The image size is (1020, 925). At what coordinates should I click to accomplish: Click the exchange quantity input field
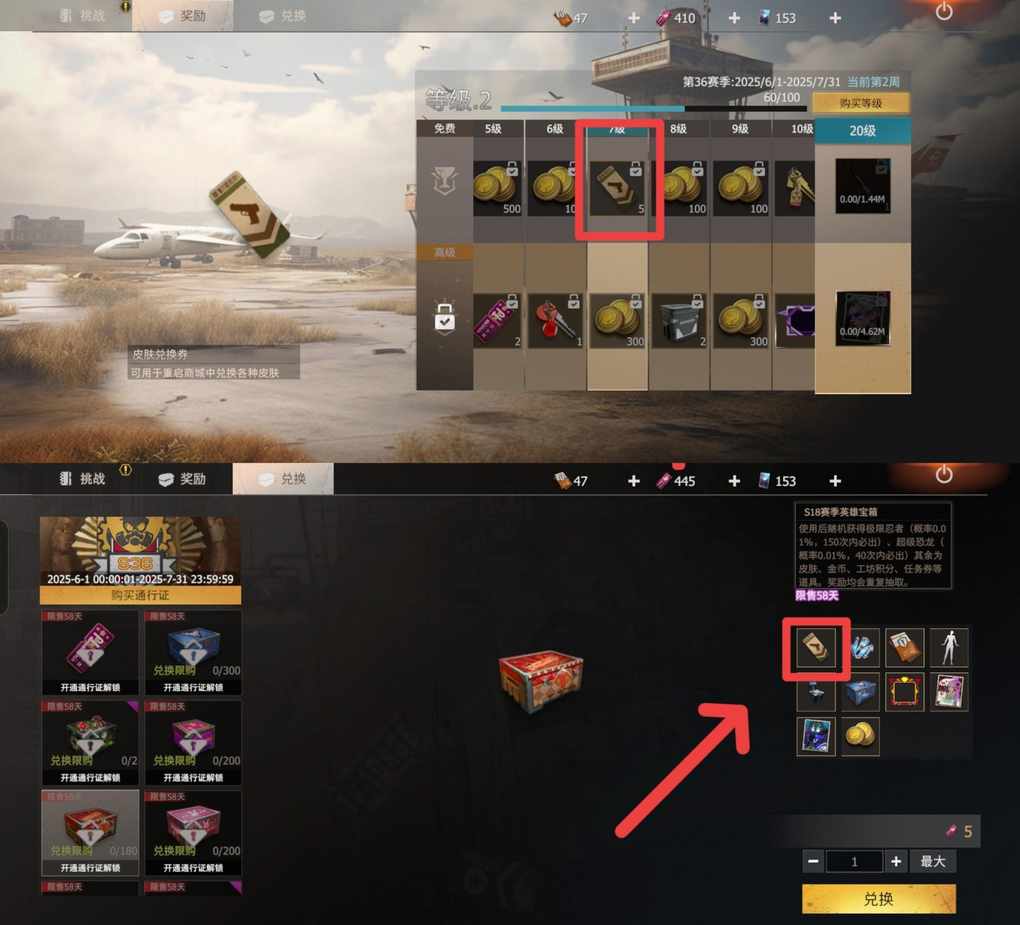(854, 861)
